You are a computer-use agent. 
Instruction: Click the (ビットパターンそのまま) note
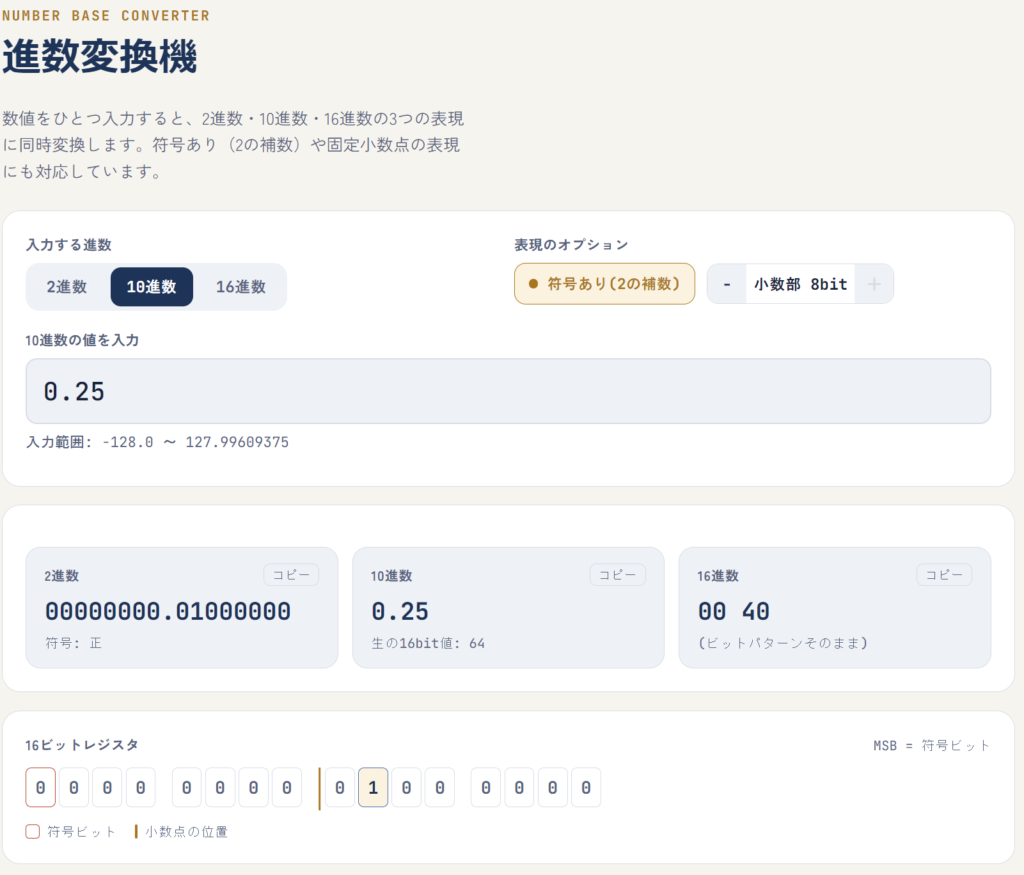click(x=782, y=643)
